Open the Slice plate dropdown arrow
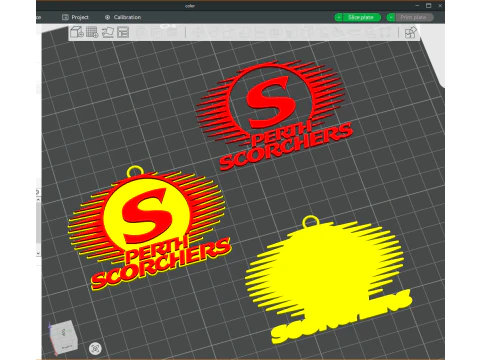Screen dimensions: 480x360 click(x=338, y=17)
